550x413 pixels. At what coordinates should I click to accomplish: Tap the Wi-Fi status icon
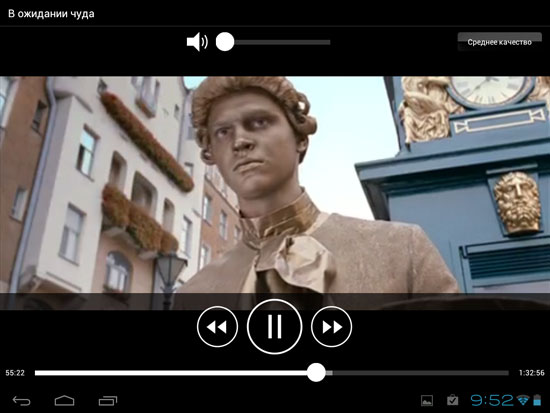pos(523,400)
